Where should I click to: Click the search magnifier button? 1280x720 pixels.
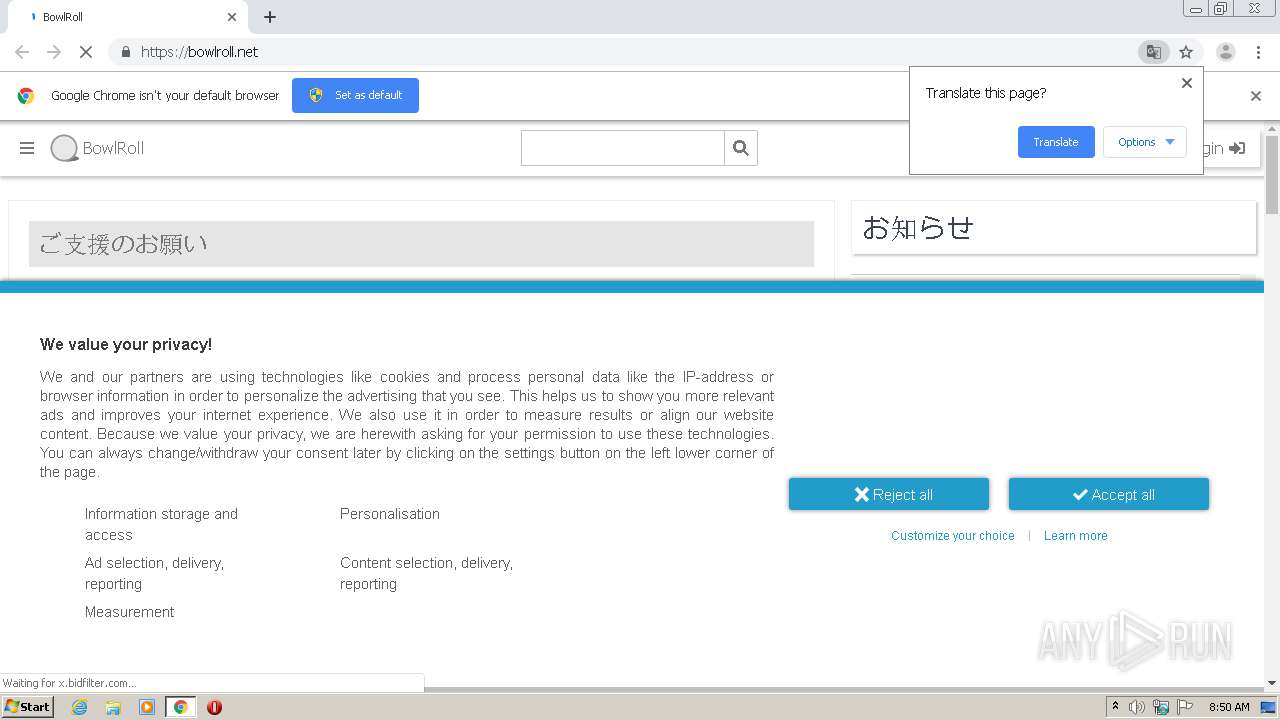[741, 148]
